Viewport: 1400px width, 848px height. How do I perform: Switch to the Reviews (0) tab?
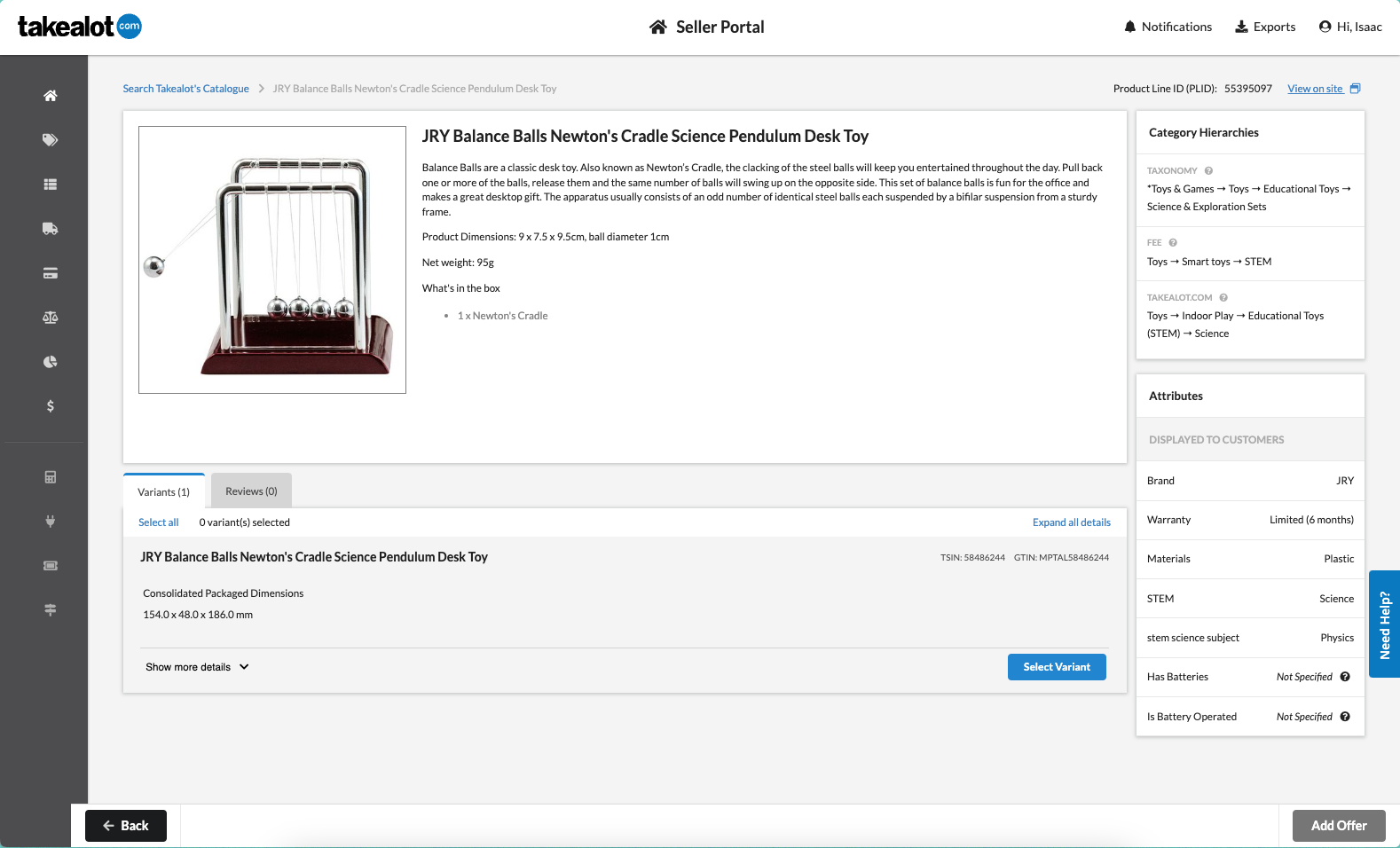251,491
